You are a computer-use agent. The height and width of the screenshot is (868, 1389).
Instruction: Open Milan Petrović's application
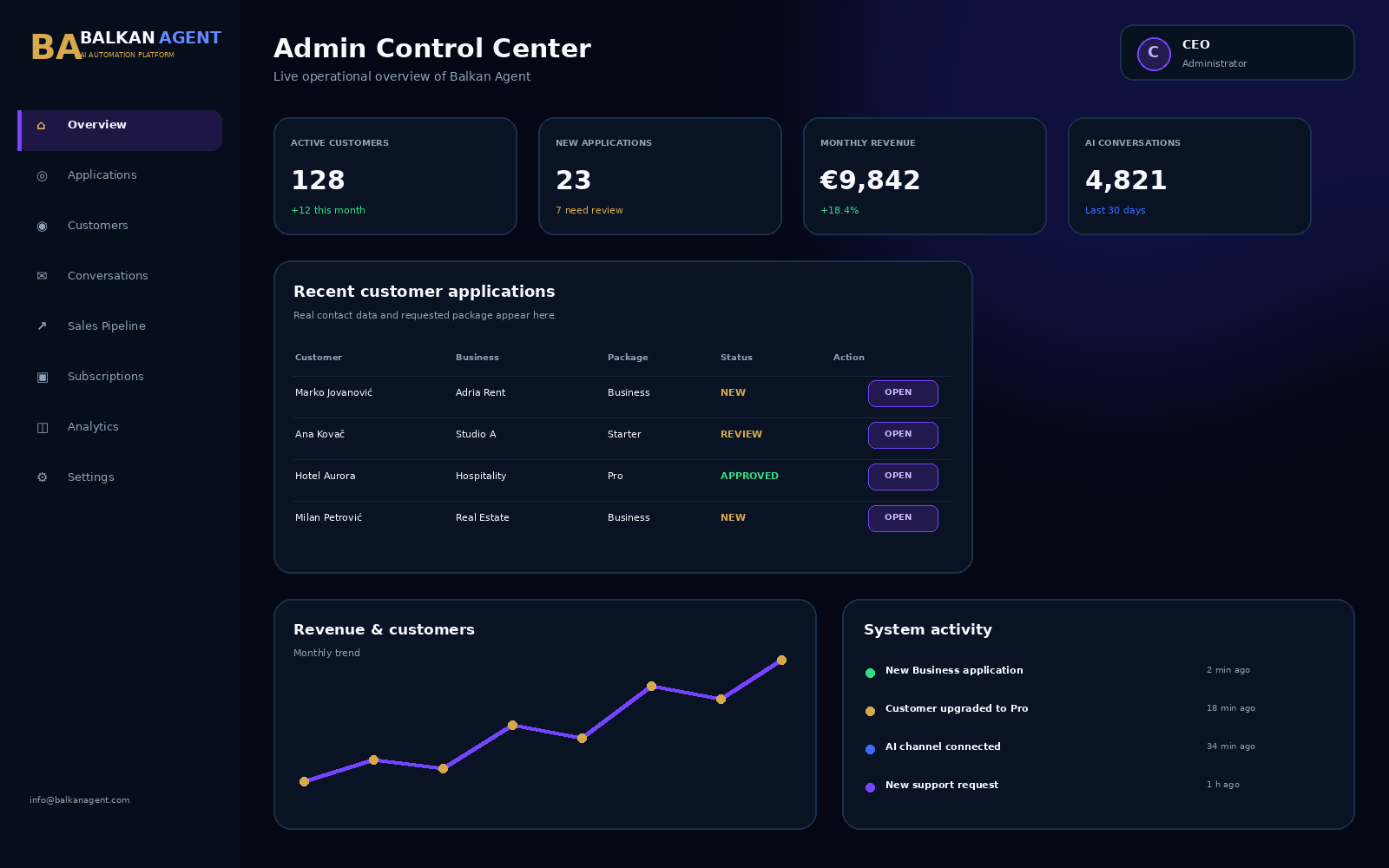coord(903,518)
